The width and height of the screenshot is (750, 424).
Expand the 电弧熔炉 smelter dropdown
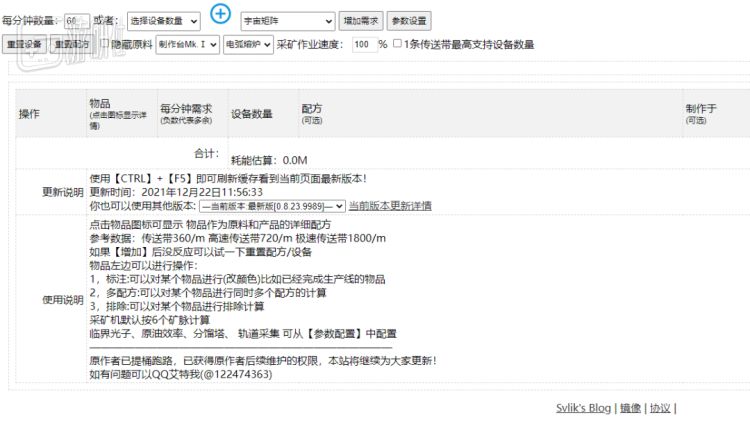248,45
